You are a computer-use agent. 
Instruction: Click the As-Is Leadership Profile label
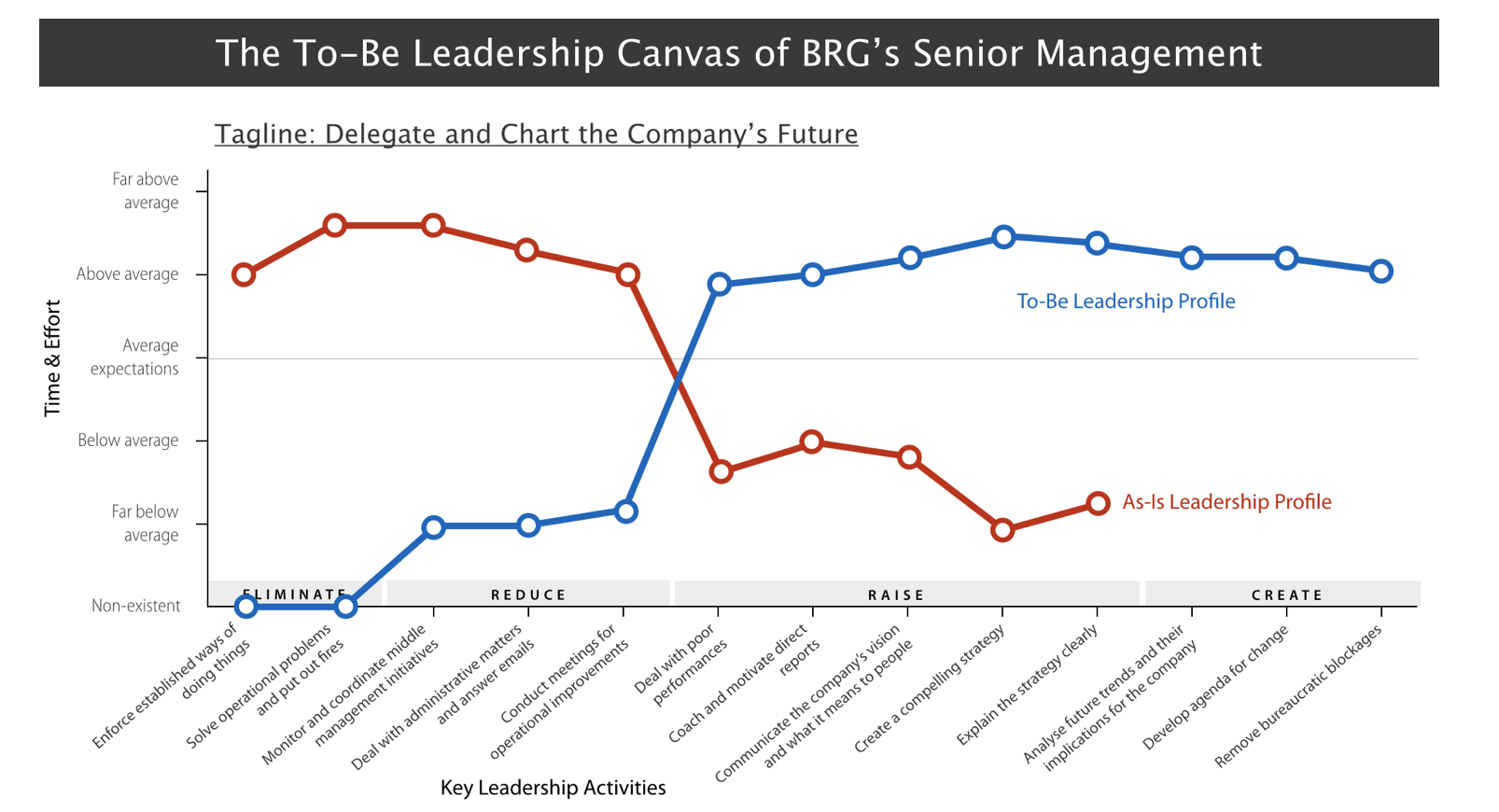1226,502
